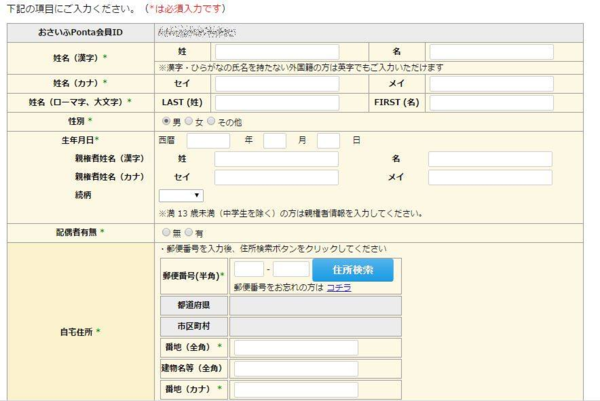Choose 無 for 配偶者有無
This screenshot has width=600, height=401.
[166, 232]
